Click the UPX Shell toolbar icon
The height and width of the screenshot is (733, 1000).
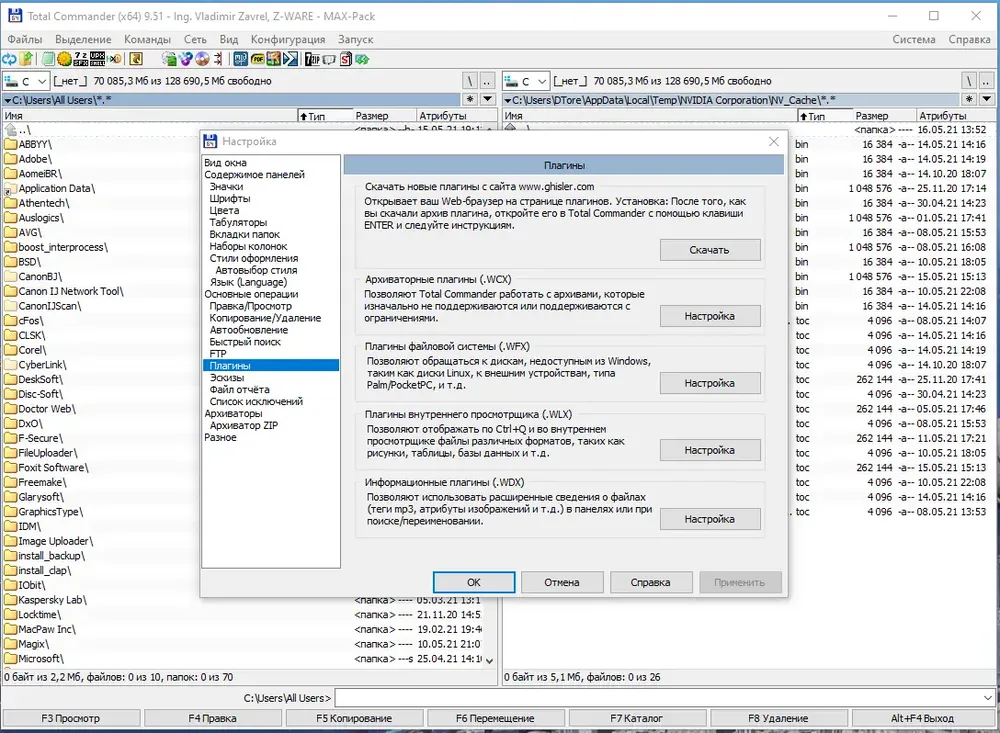(98, 59)
